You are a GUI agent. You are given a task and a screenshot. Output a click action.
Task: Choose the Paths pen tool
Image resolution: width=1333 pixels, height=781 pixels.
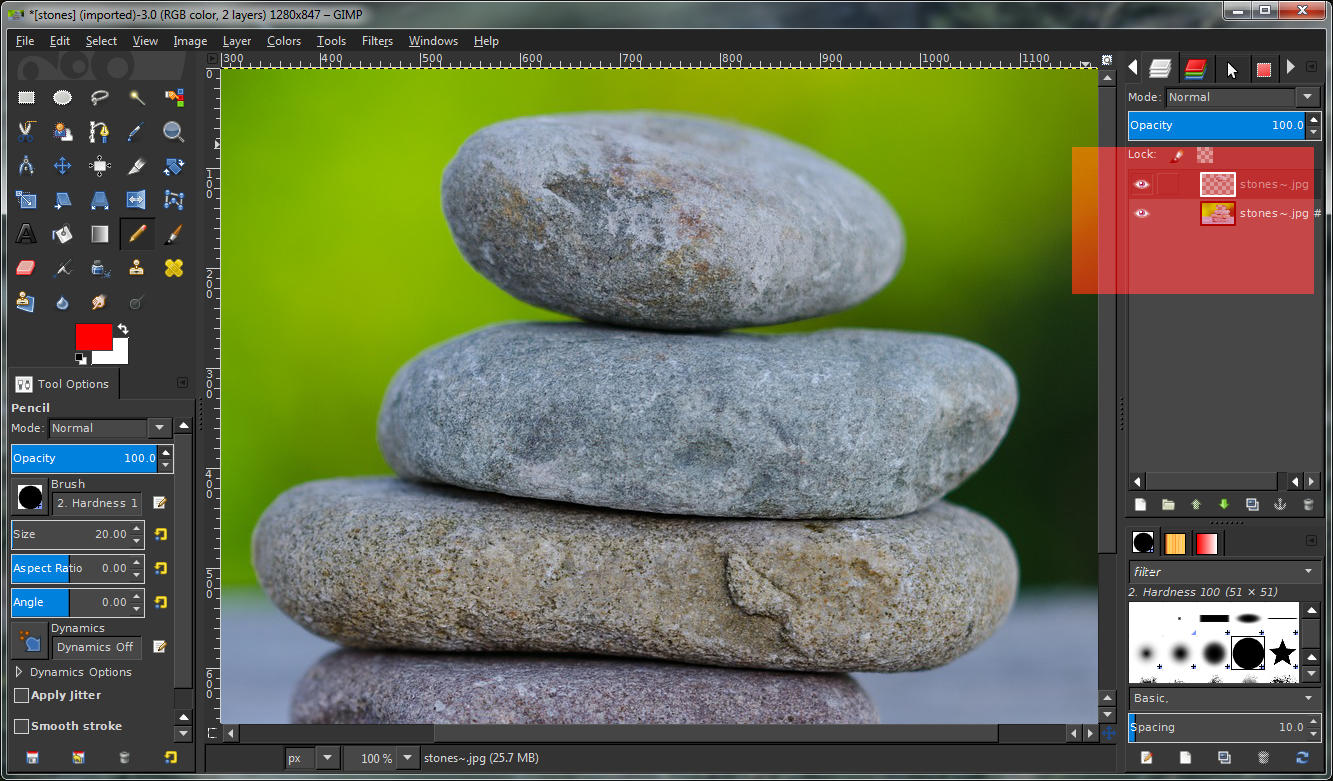point(99,132)
